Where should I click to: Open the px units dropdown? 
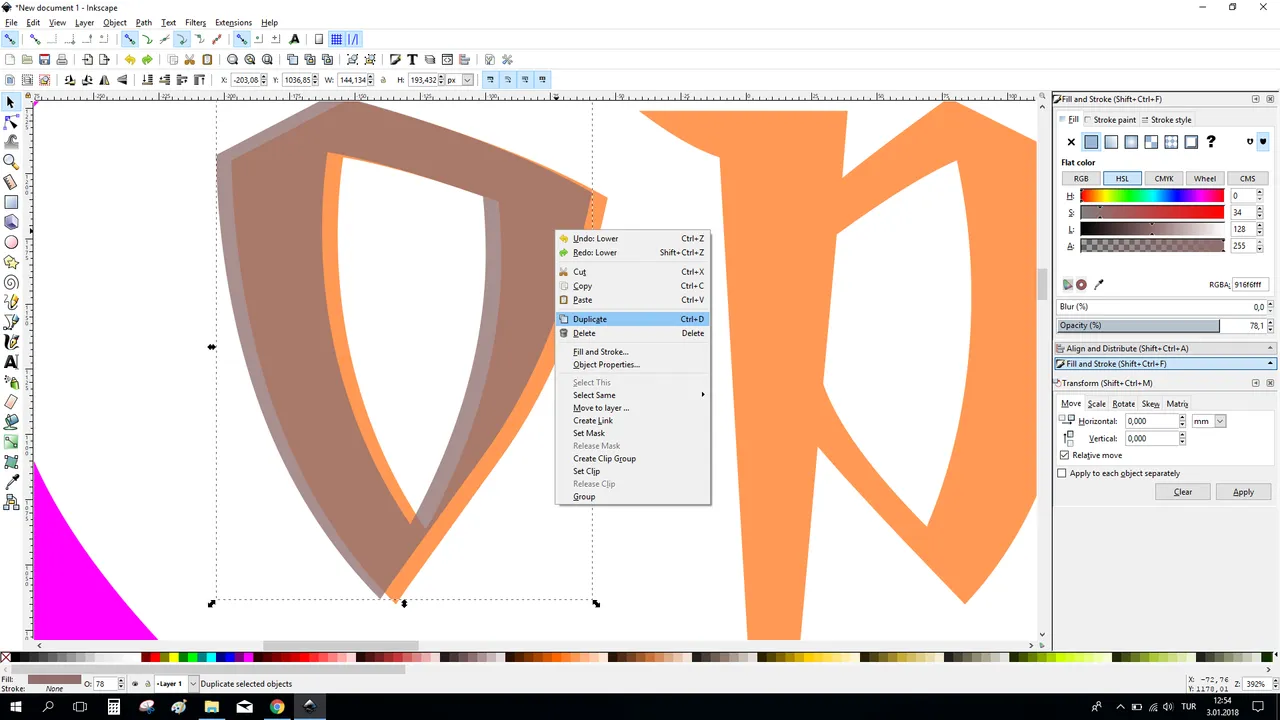point(468,80)
